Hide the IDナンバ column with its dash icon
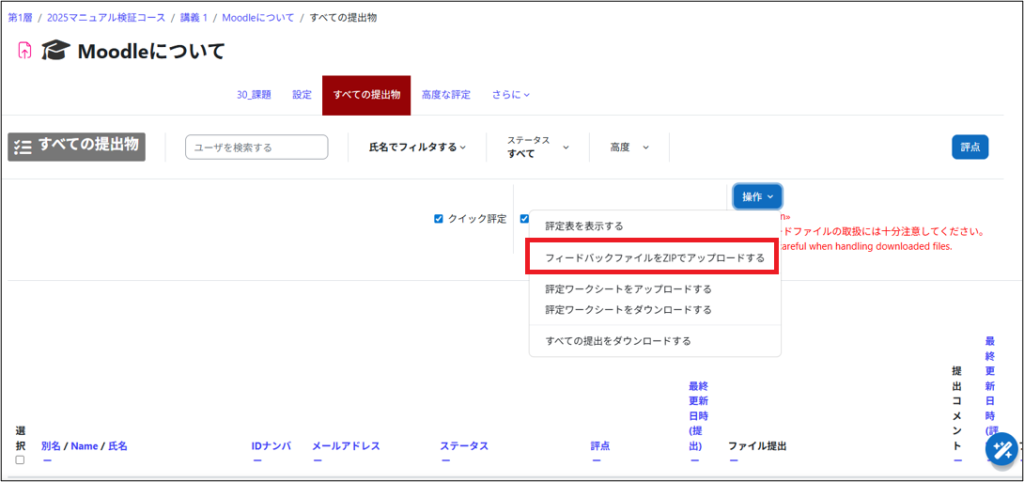This screenshot has width=1024, height=482. coord(257,460)
